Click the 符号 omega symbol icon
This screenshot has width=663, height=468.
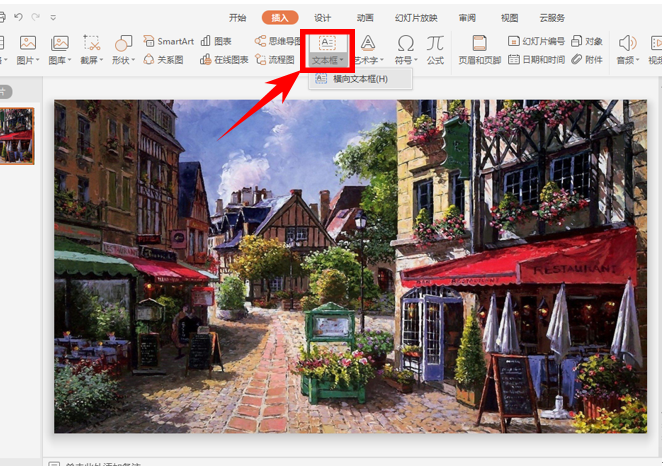405,43
